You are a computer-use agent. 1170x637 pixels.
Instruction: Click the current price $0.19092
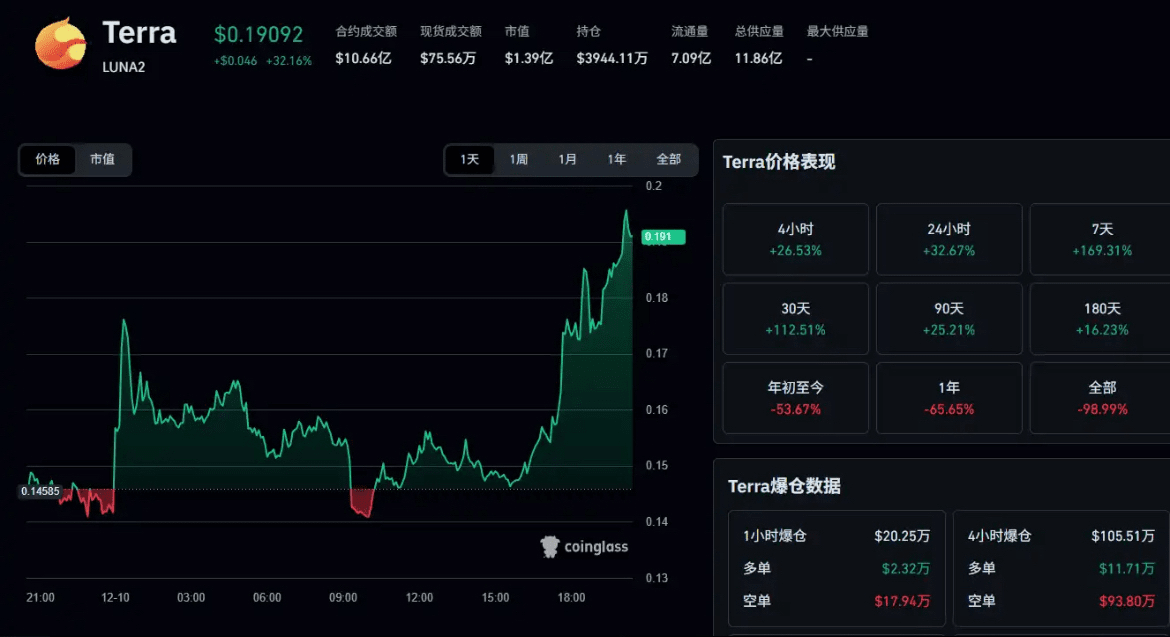point(258,34)
